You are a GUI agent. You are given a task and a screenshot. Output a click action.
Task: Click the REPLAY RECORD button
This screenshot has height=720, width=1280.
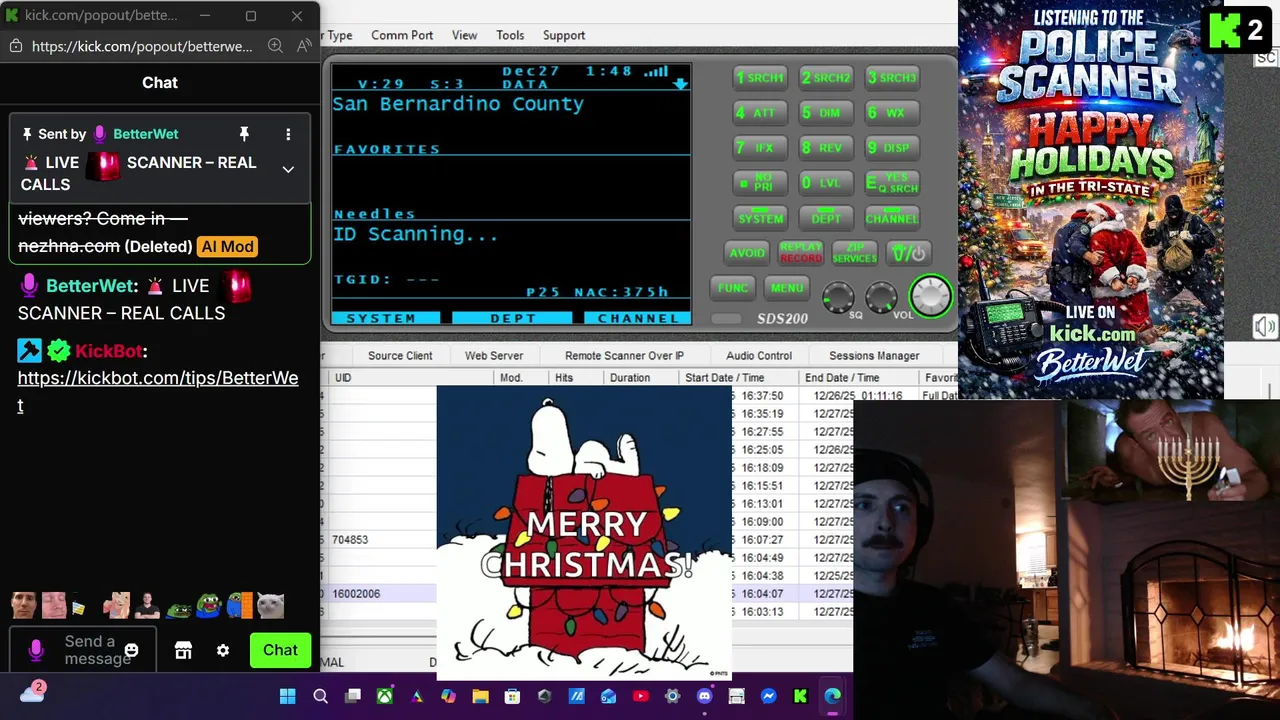click(x=801, y=253)
